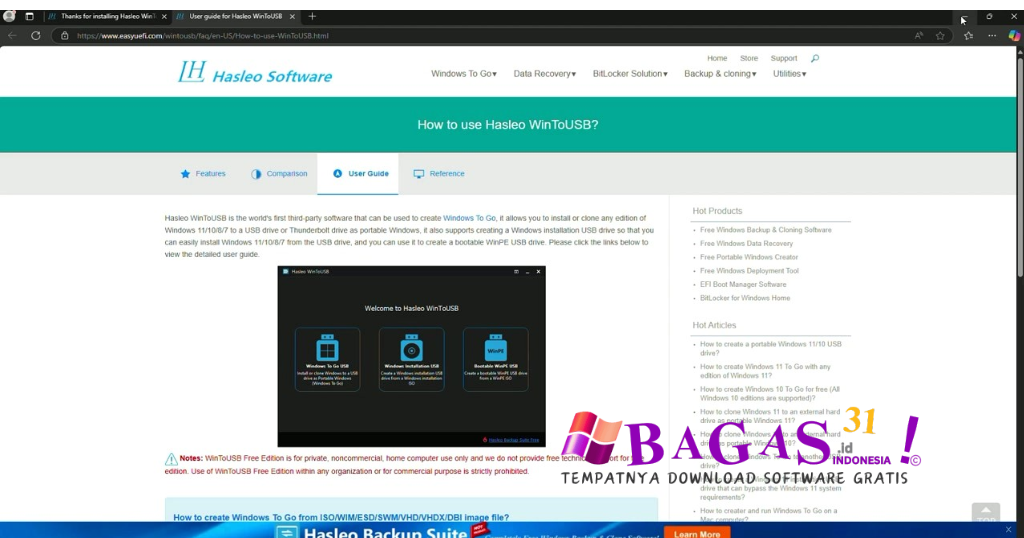Open Free Windows Data Recovery link
Screen dimensions: 1024x538
coord(746,244)
